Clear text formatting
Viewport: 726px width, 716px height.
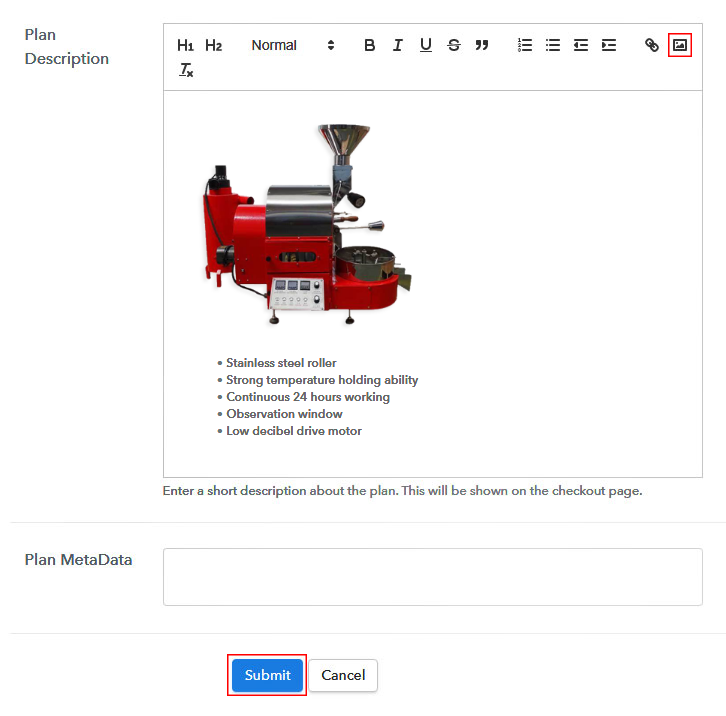click(x=186, y=70)
